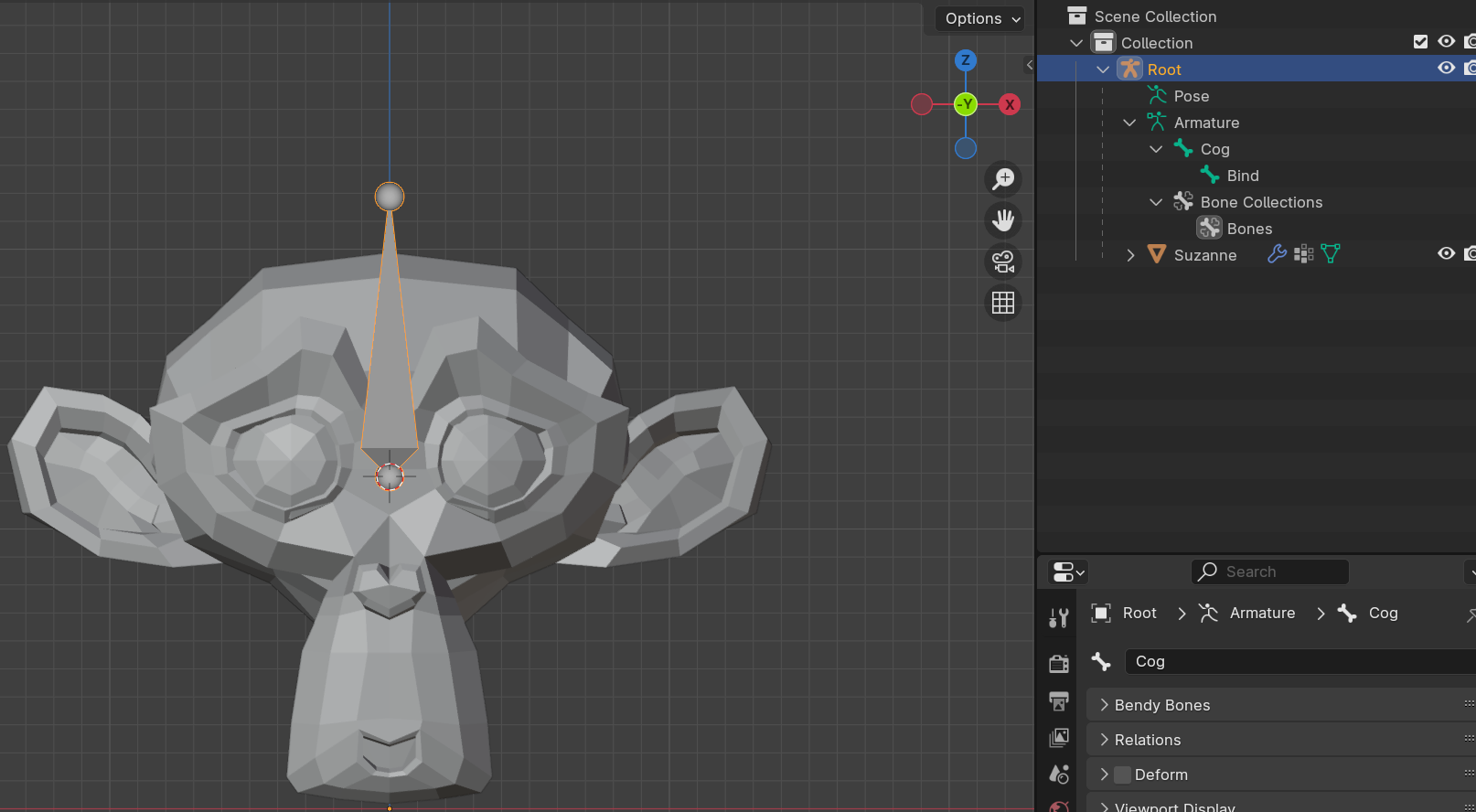Open the World properties tab

1059,807
